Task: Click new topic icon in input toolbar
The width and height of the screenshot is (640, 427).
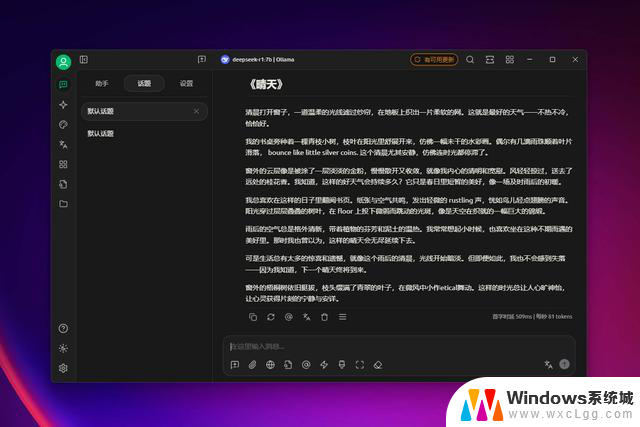Action: 235,365
